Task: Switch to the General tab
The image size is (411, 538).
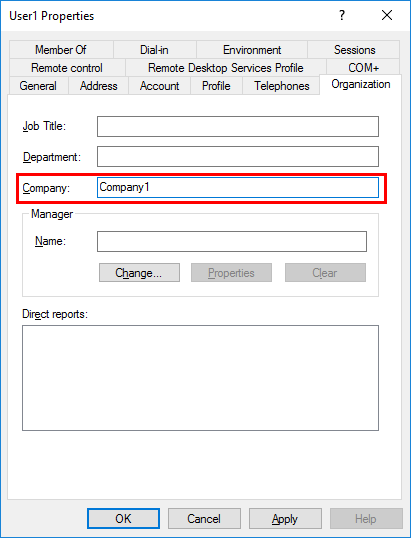Action: (x=38, y=85)
